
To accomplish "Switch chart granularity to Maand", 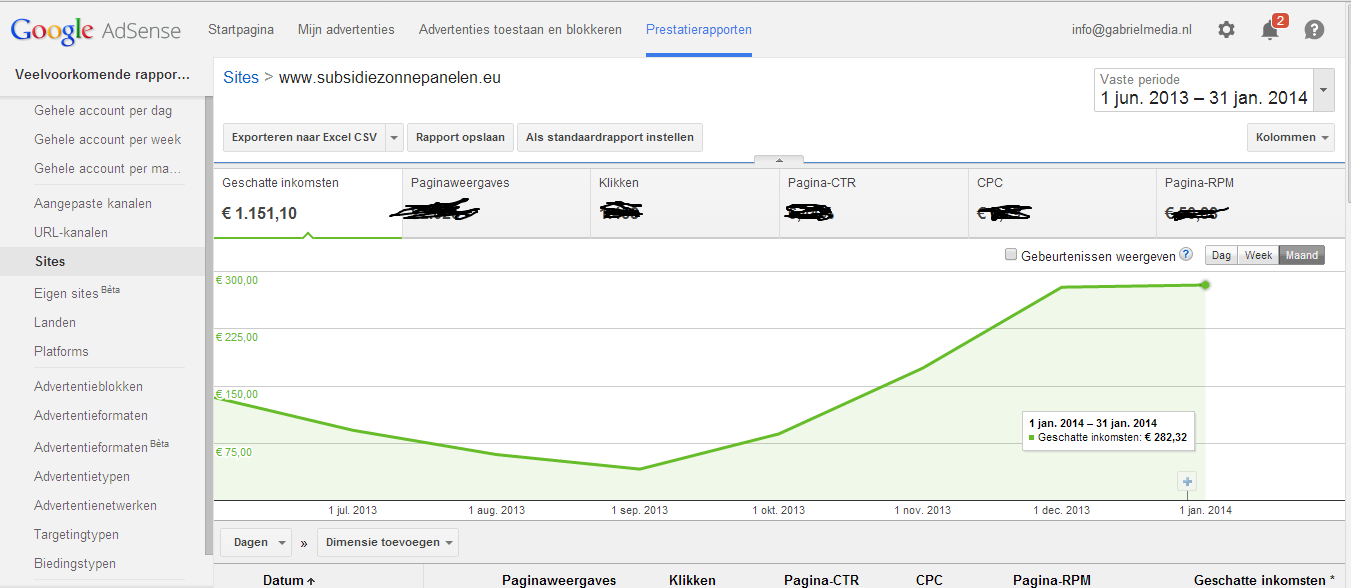I will [1301, 255].
